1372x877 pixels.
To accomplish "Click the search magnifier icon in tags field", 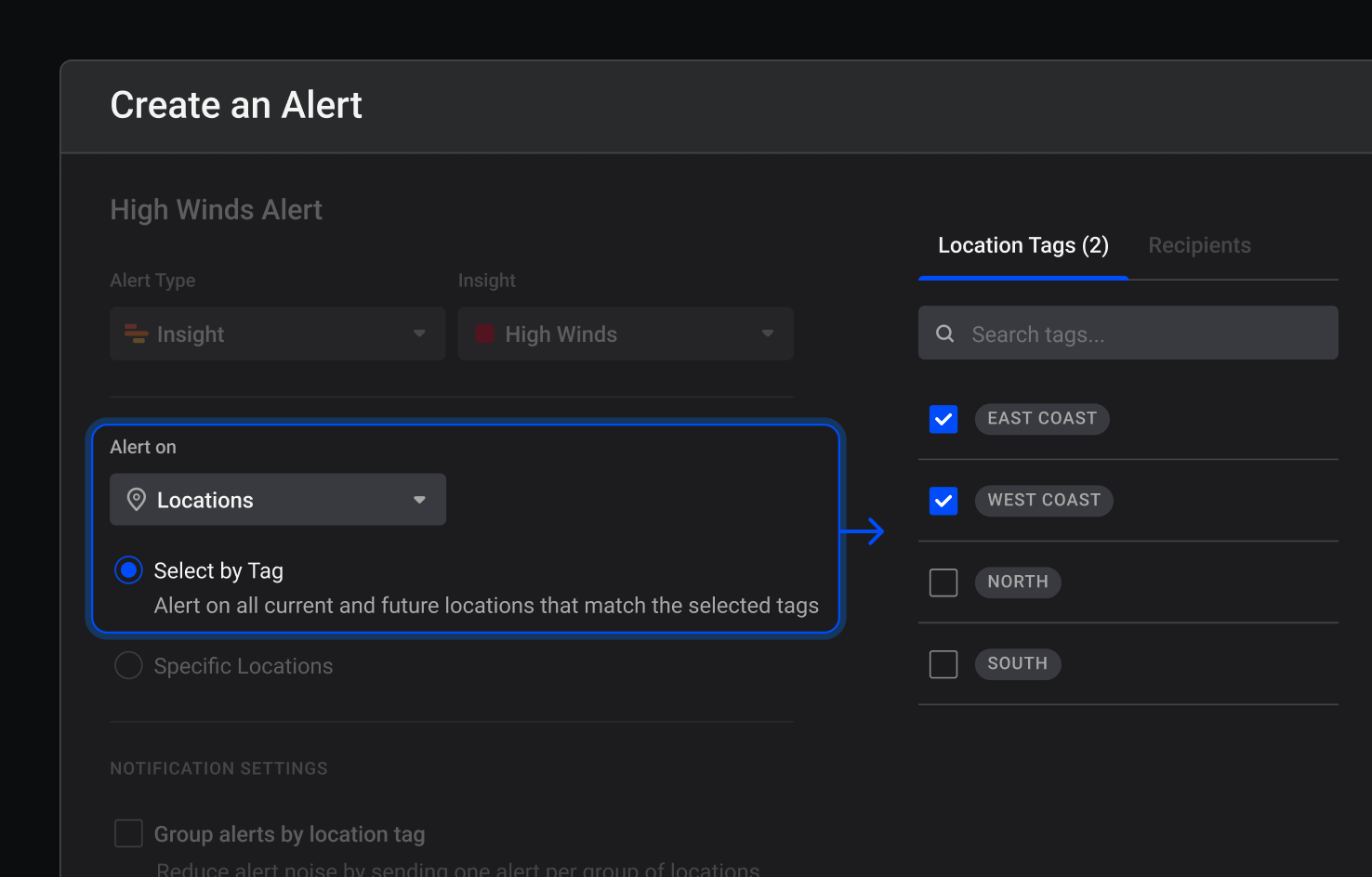I will [x=944, y=334].
